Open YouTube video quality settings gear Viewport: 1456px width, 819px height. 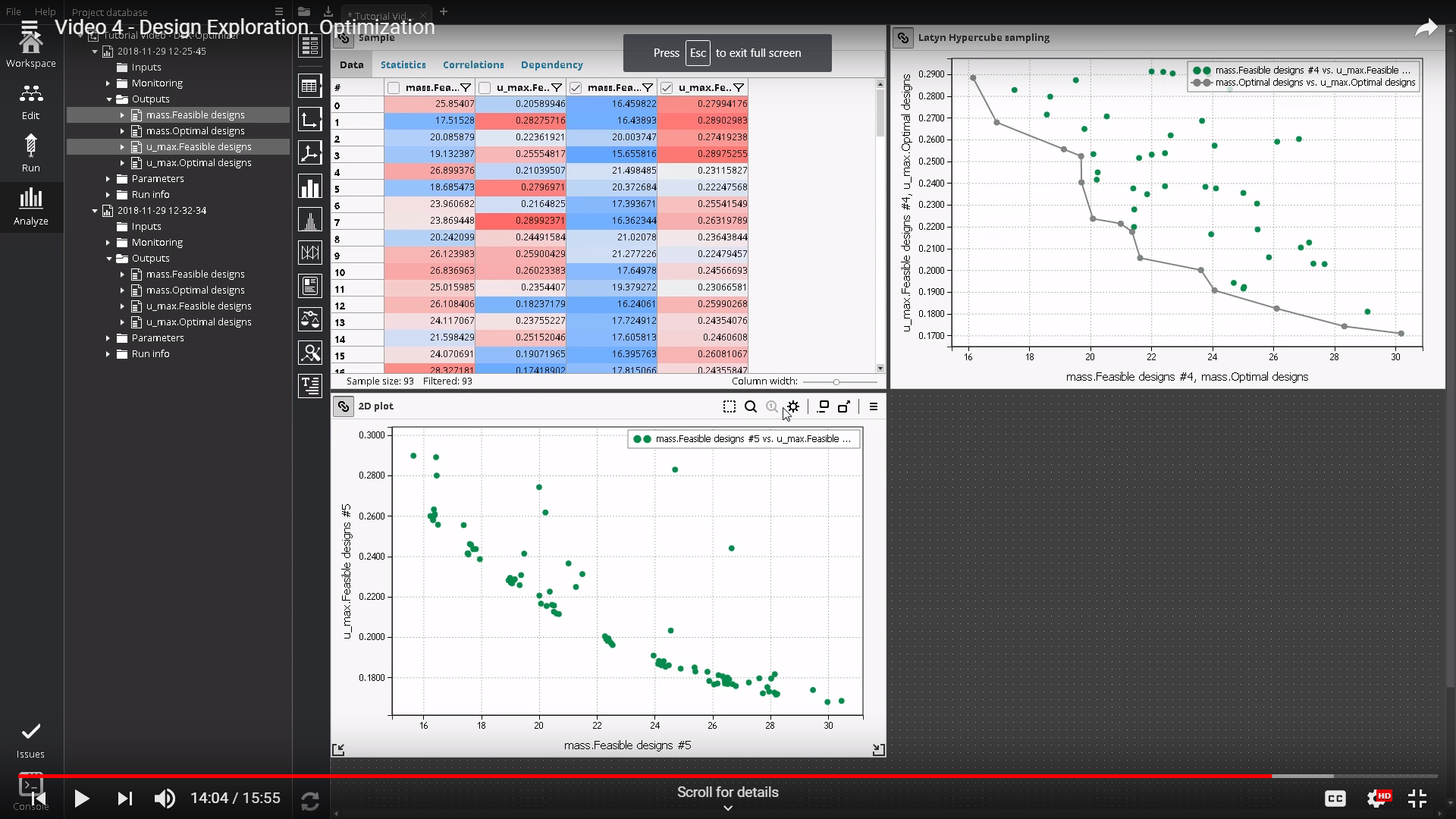point(1376,799)
